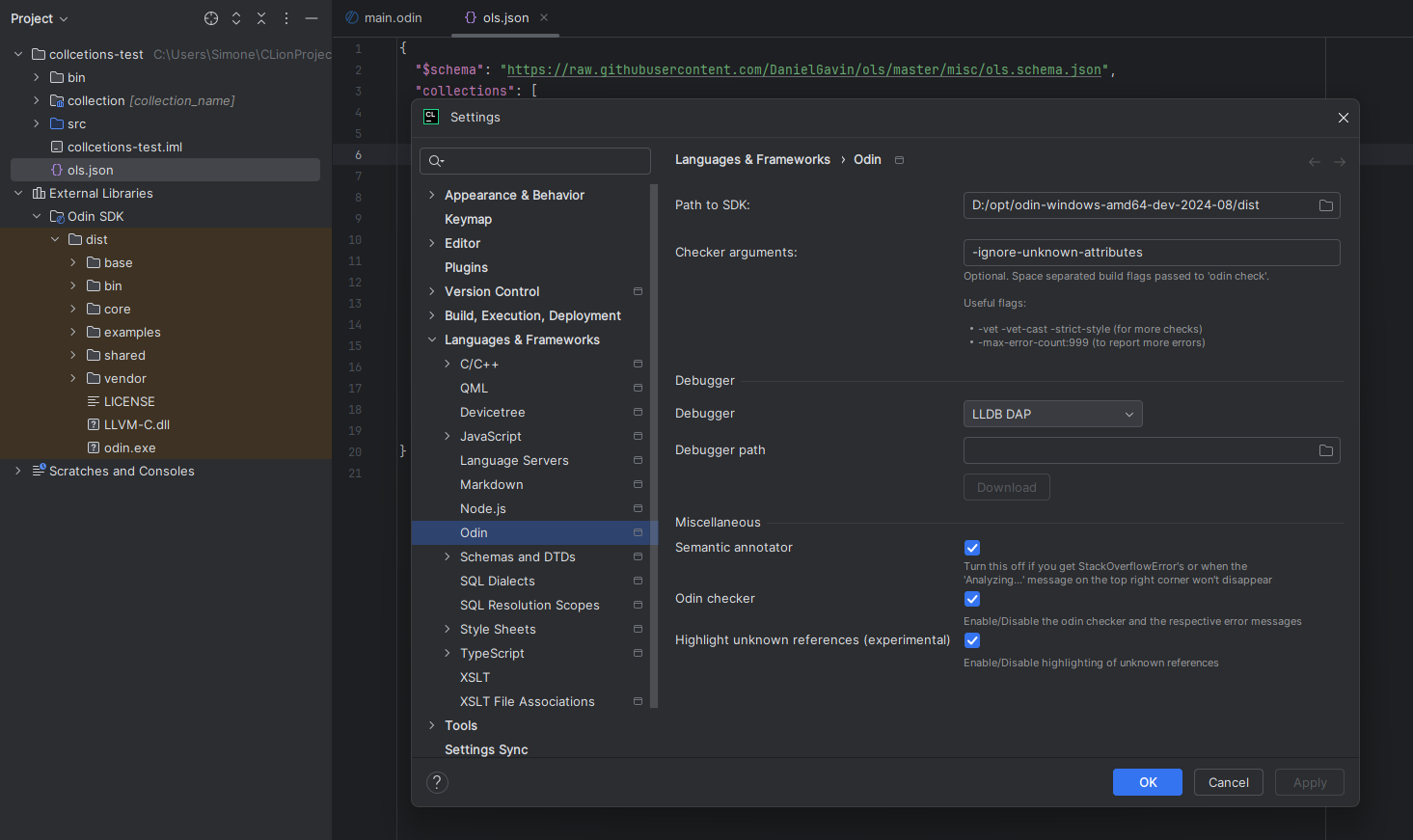1413x840 pixels.
Task: Click project-level icon on SQL Dialects row
Action: coord(638,581)
